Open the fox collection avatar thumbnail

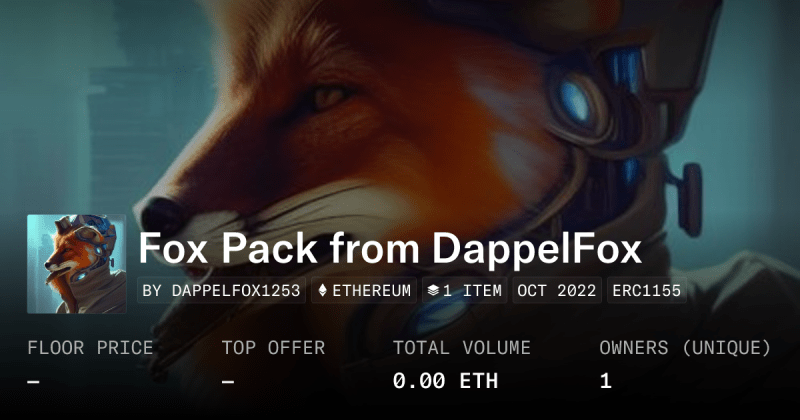[77, 264]
